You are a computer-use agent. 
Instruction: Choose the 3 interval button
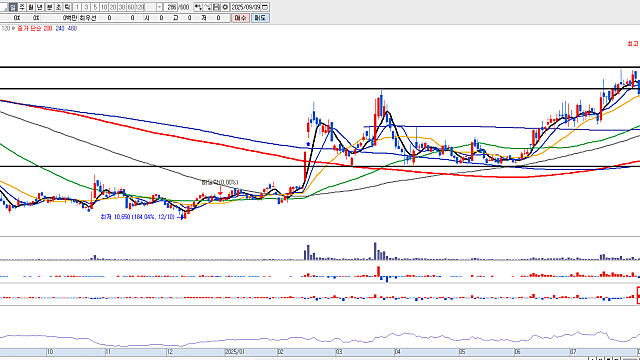86,7
